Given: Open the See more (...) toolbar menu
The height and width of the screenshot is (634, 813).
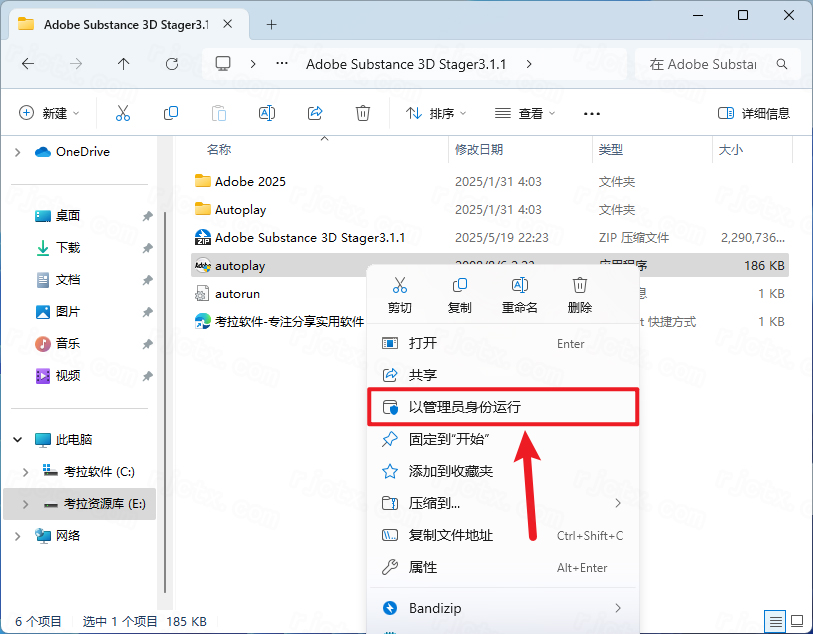Looking at the screenshot, I should (591, 112).
